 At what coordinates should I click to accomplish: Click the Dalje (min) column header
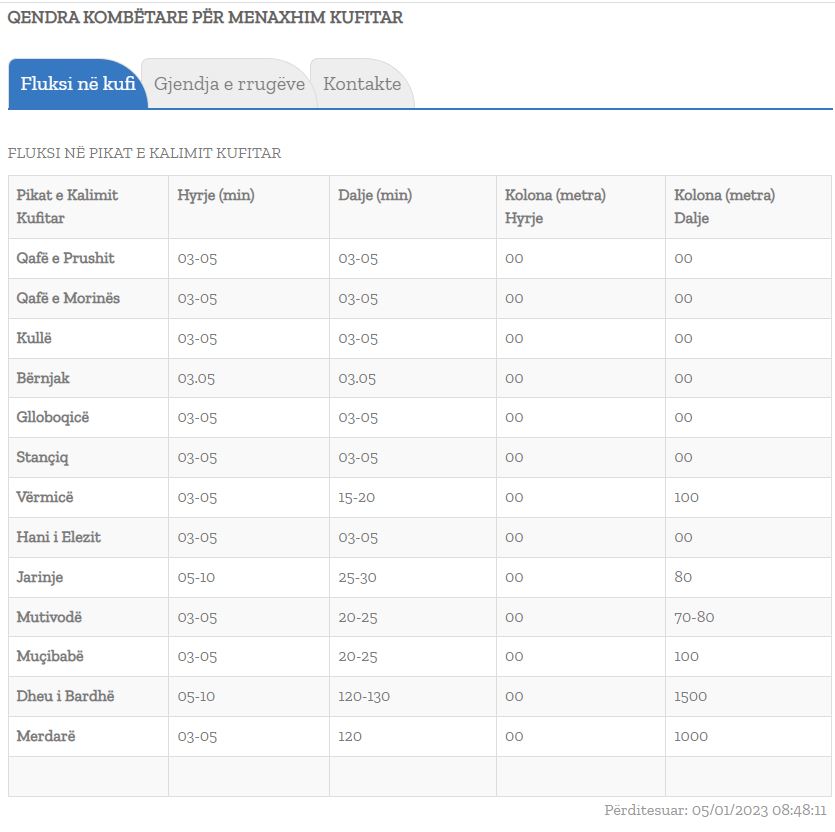(375, 195)
